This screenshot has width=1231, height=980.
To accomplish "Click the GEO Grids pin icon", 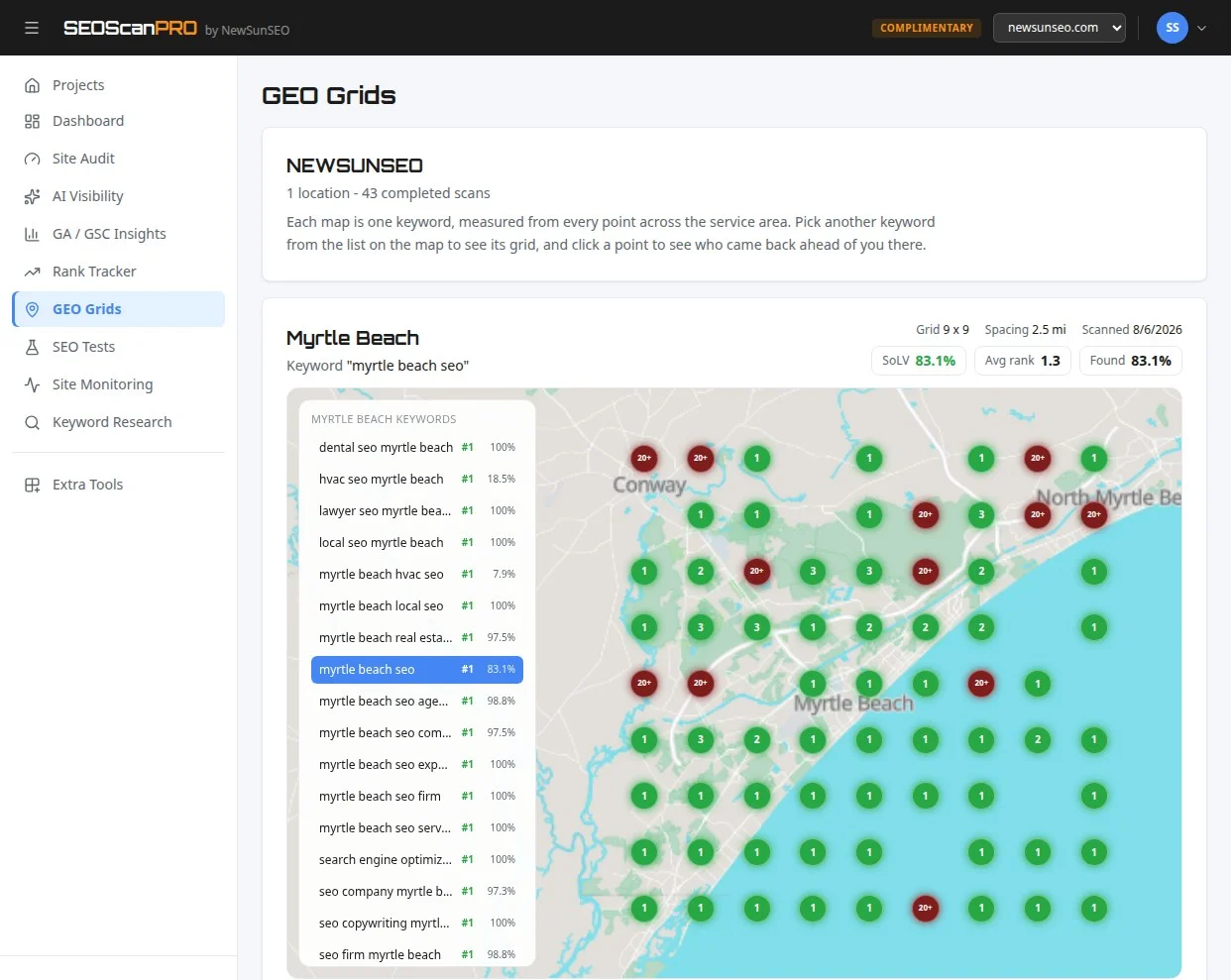I will click(32, 309).
